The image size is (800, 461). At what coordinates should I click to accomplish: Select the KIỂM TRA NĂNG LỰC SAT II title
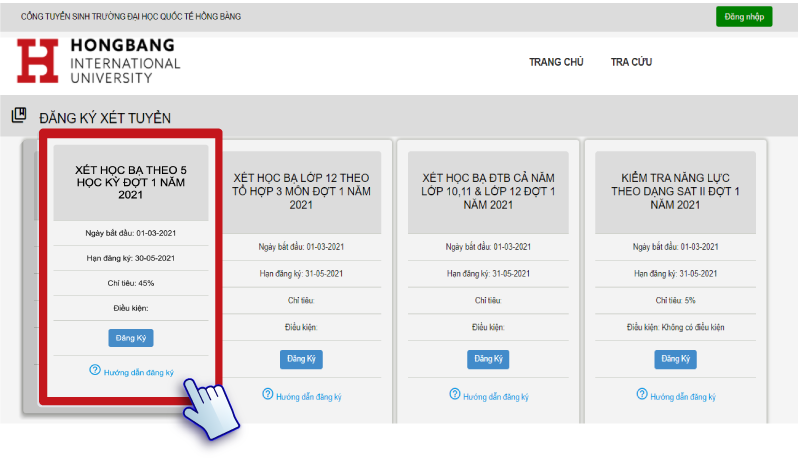[676, 191]
